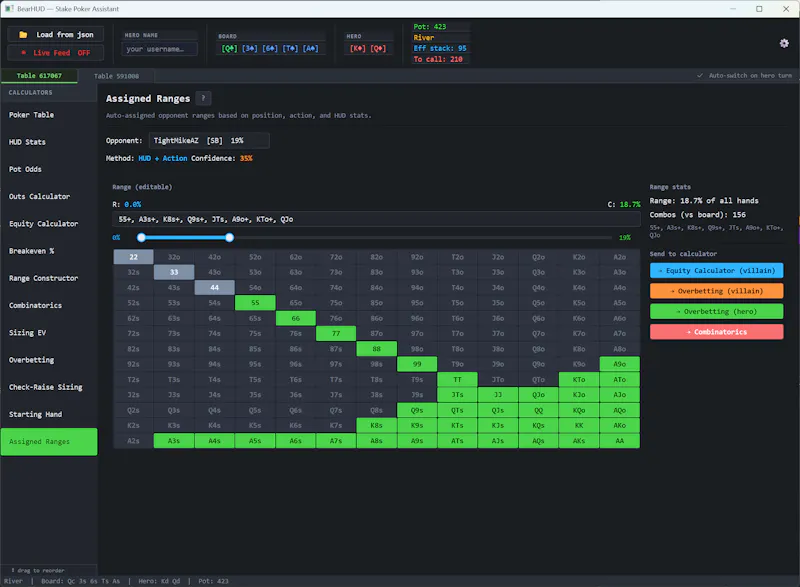Click the red Combinatorics send button

coord(716,331)
